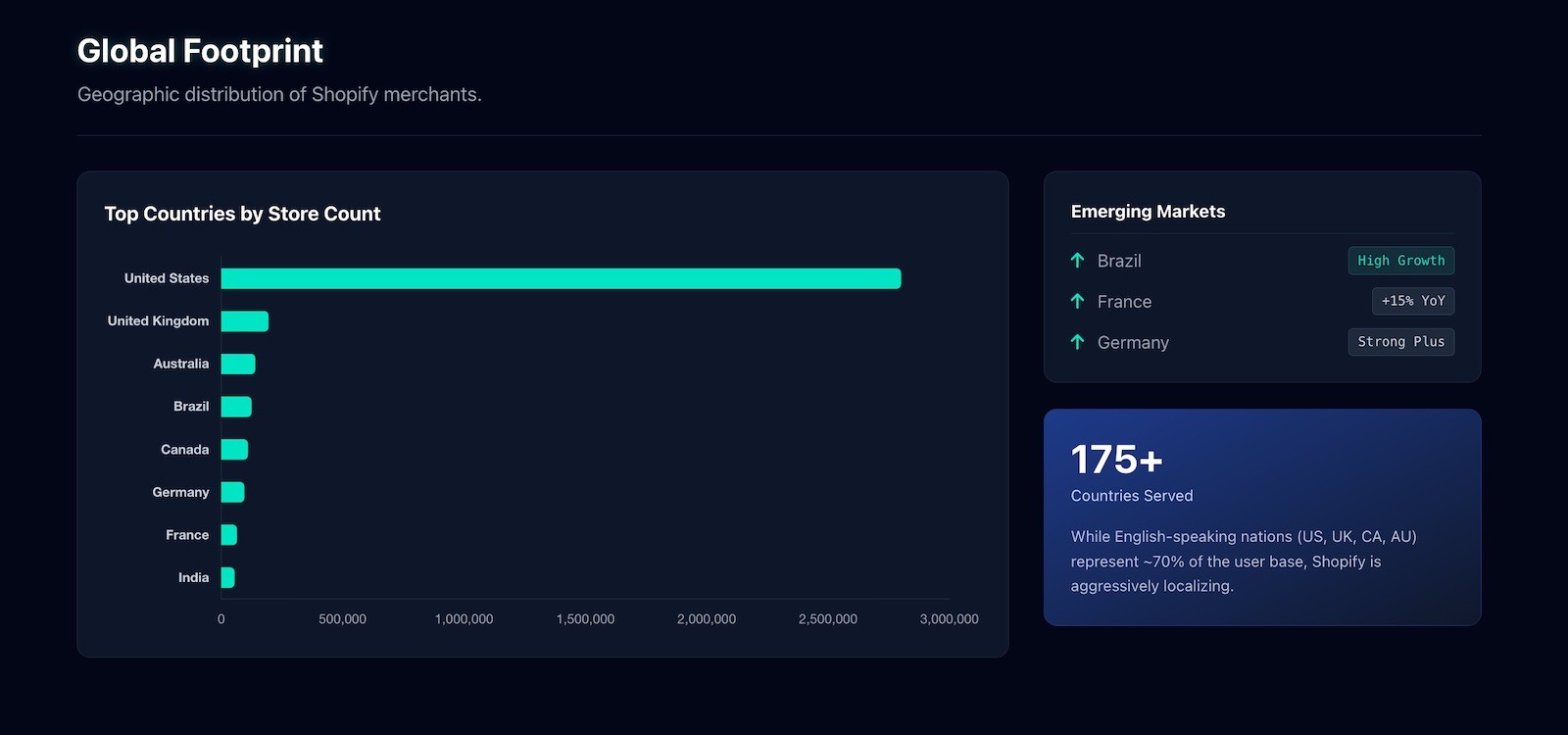Click the up arrow icon next to Germany

(x=1077, y=342)
